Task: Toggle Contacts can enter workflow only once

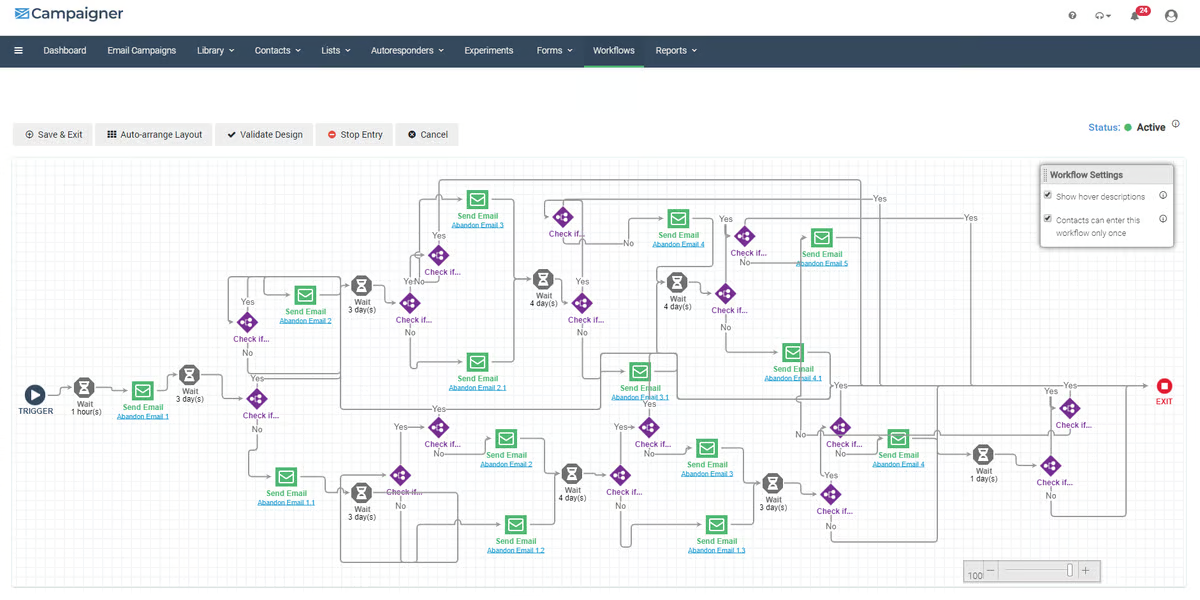Action: point(1048,219)
